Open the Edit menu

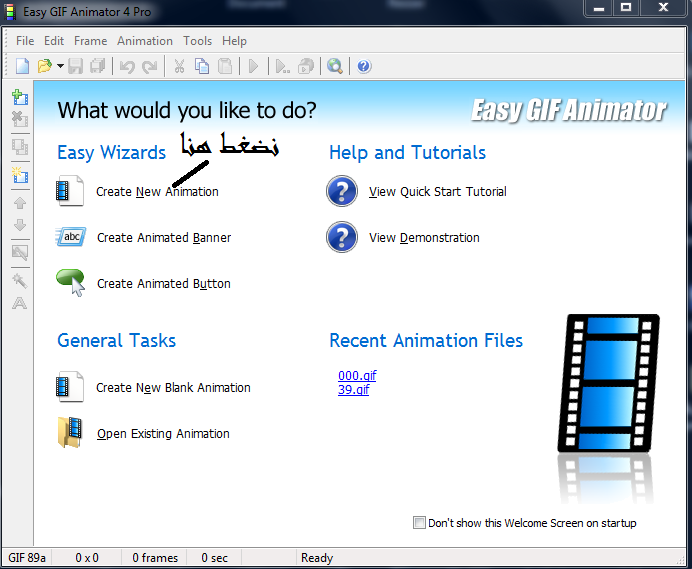(54, 41)
